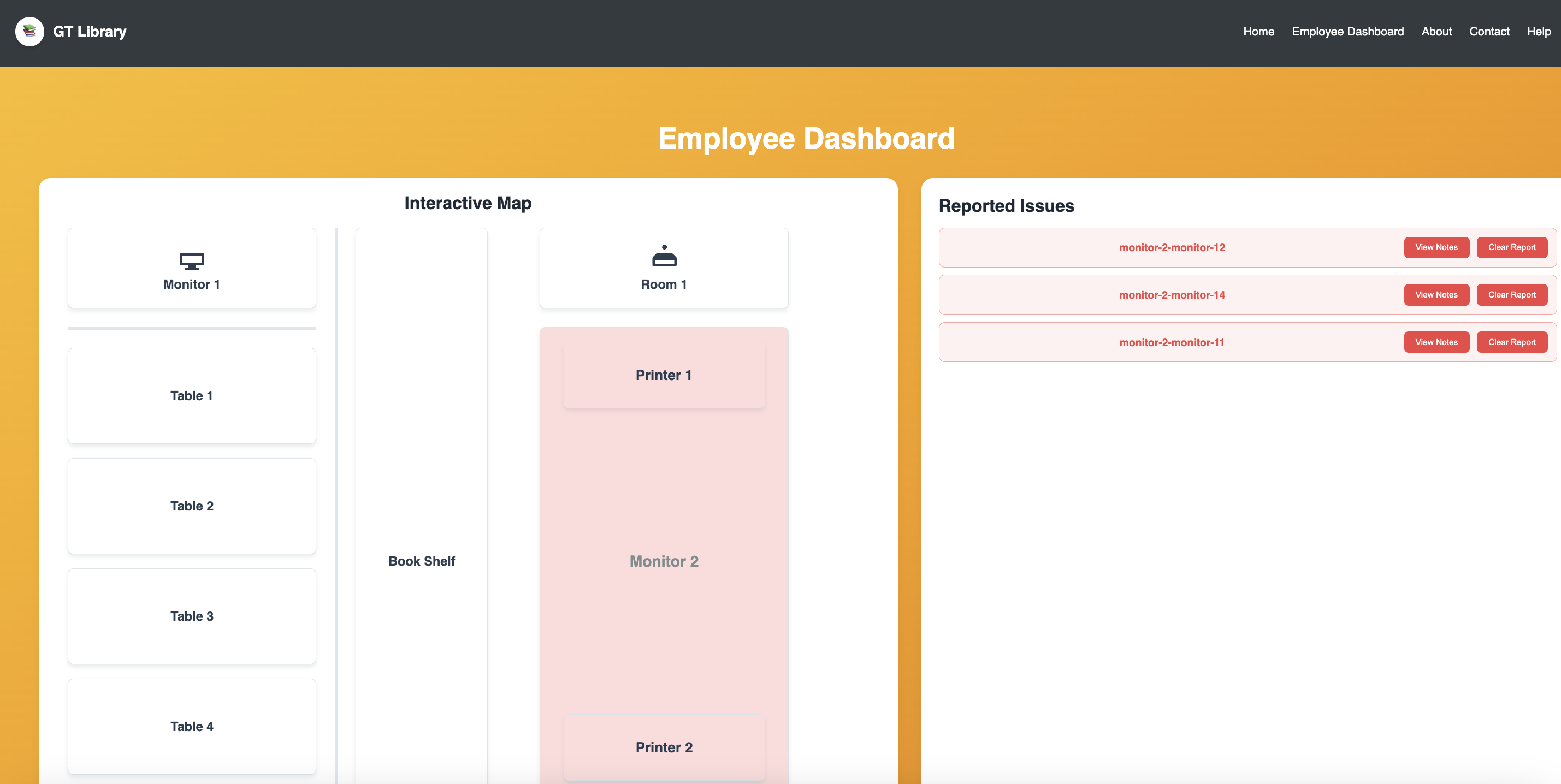Open the Contact page link
Viewport: 1561px width, 784px height.
click(x=1489, y=32)
